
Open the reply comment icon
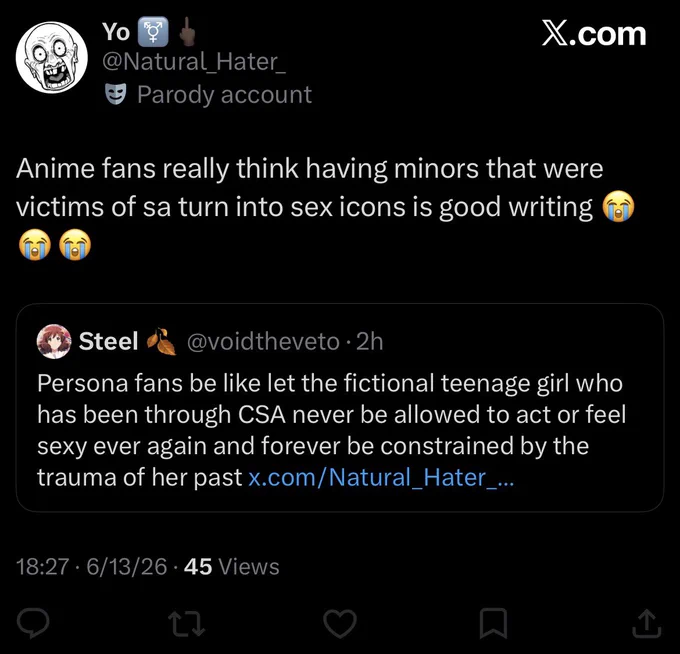pyautogui.click(x=33, y=623)
